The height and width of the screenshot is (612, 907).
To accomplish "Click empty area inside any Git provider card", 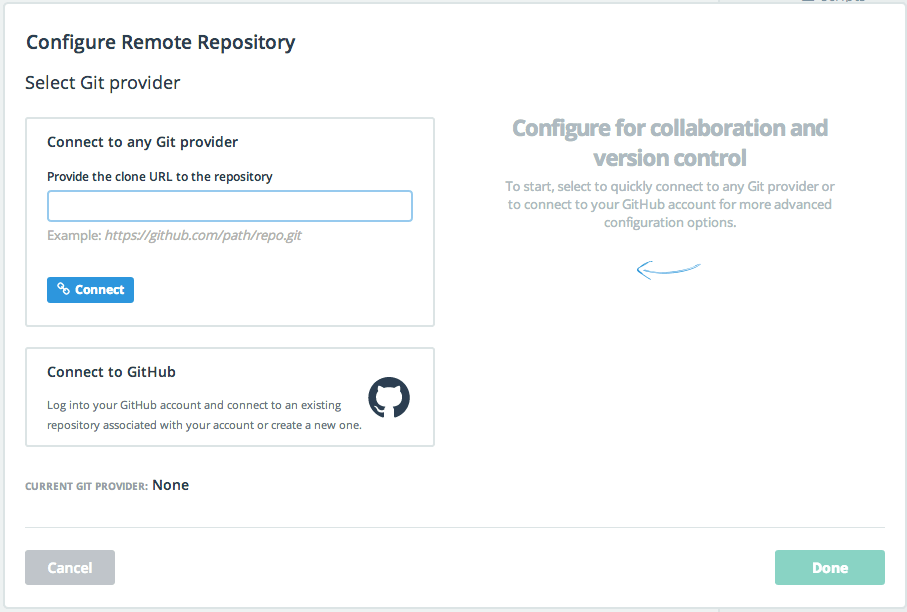I will 300,290.
